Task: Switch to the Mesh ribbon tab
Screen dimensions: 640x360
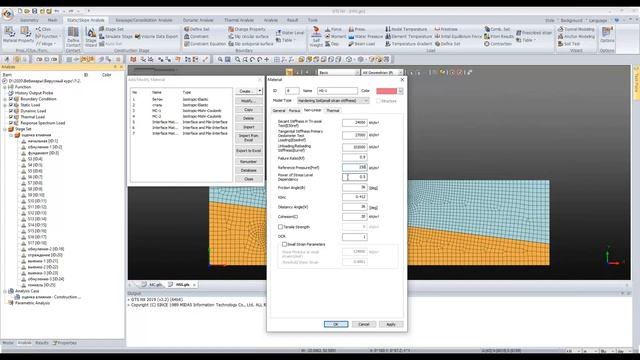Action: tap(53, 20)
